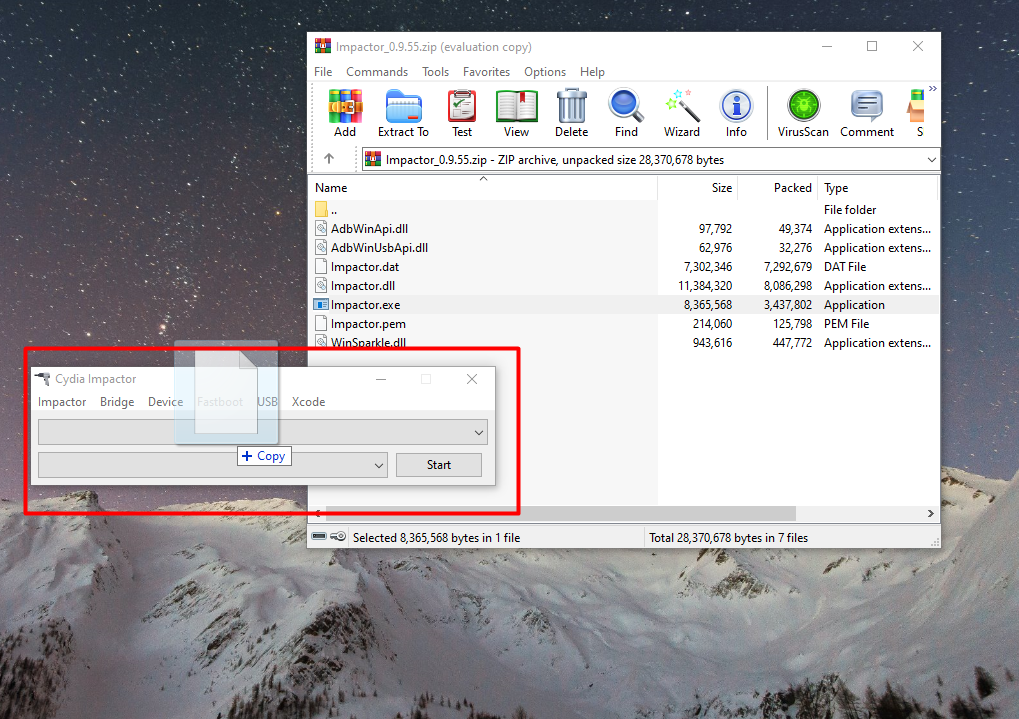Open the Wizard wand icon
This screenshot has height=719, width=1019.
[682, 112]
